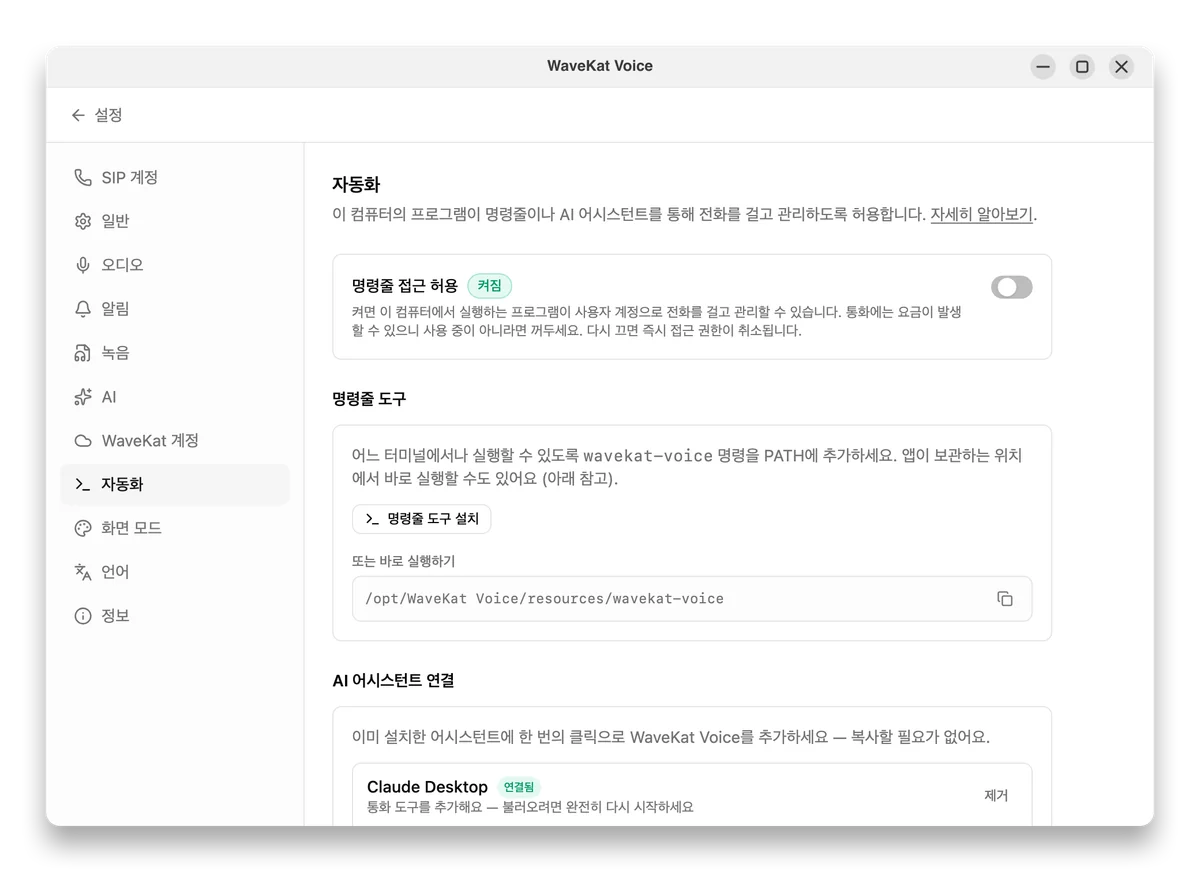Image resolution: width=1200 pixels, height=872 pixels.
Task: Click the terminal icon for 자동화
Action: tap(83, 484)
